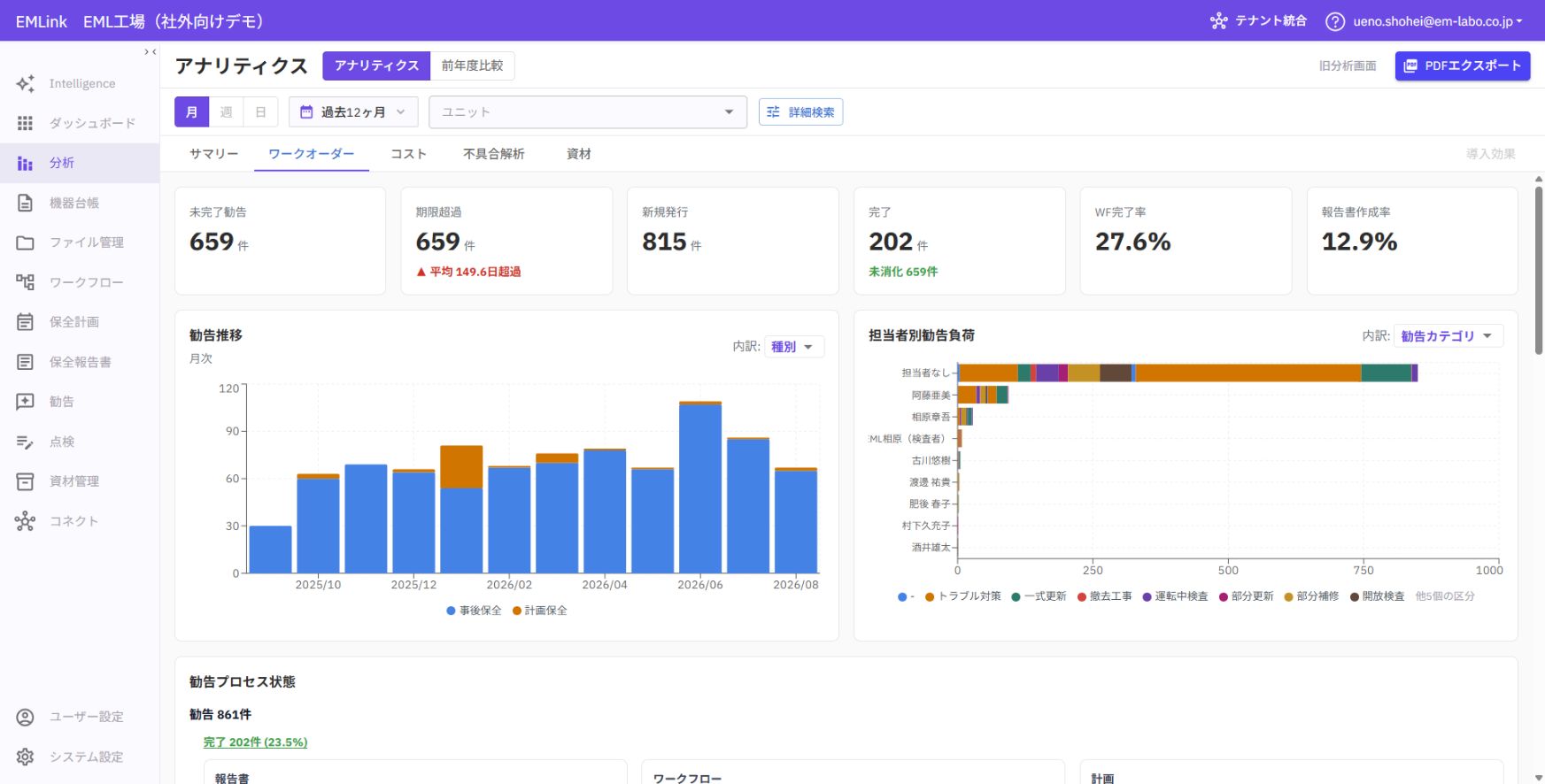
Task: Open the 過去12ヶ月 date range dropdown
Action: click(353, 112)
